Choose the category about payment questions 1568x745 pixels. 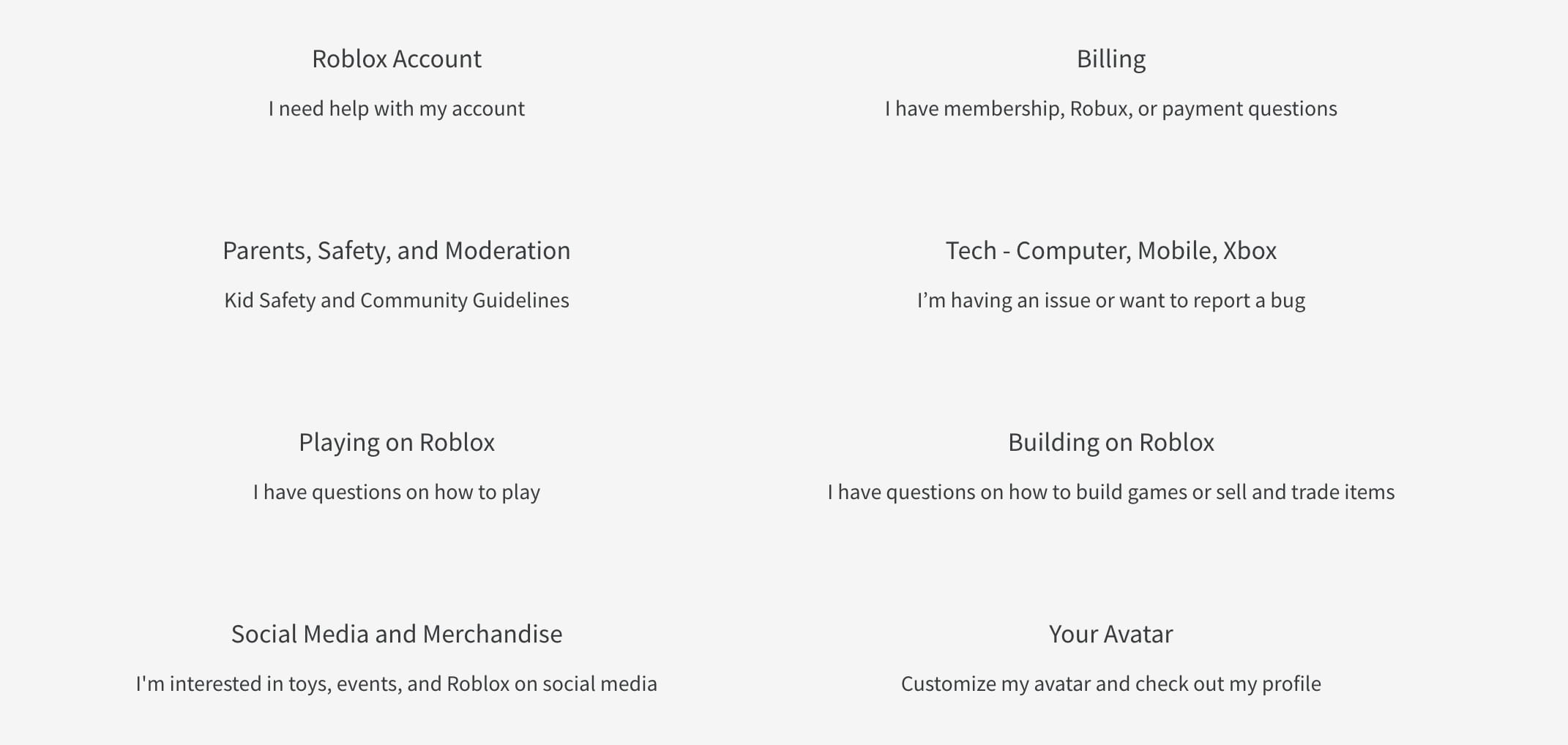pos(1110,59)
